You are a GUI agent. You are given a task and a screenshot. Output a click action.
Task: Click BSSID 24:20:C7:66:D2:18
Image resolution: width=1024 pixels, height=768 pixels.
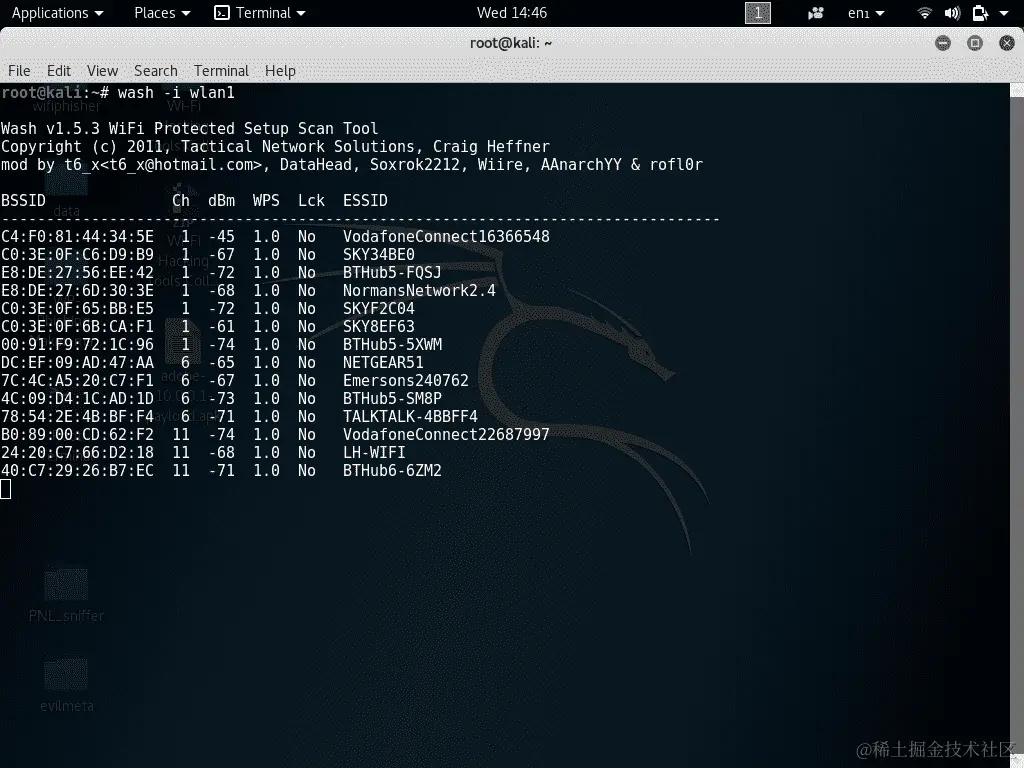click(78, 453)
